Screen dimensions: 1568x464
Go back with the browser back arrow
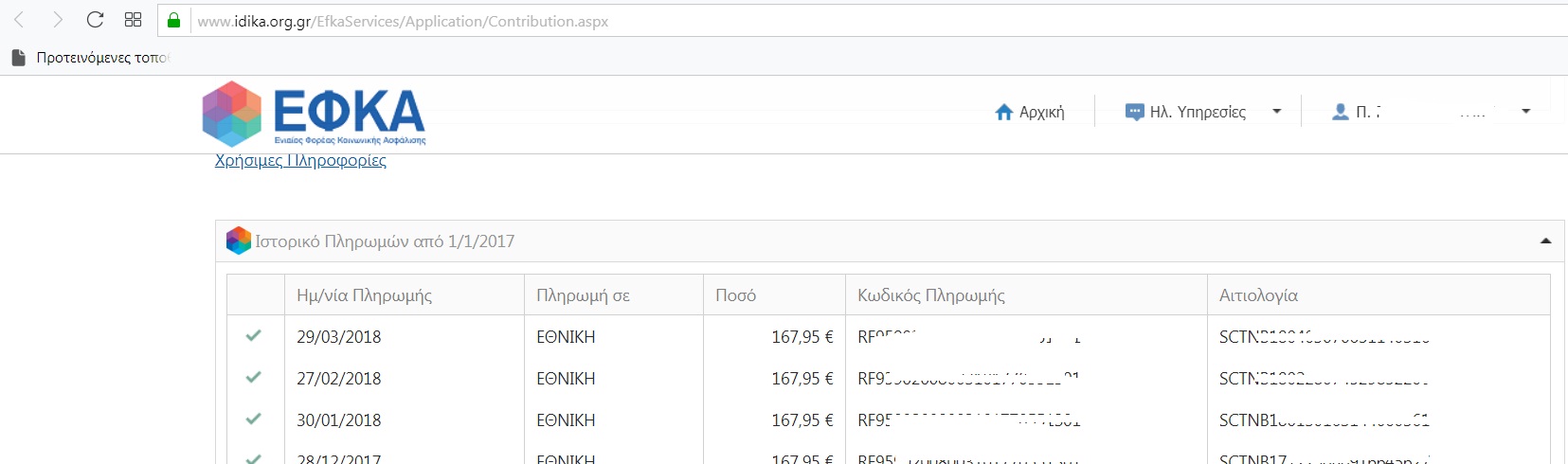[x=19, y=20]
